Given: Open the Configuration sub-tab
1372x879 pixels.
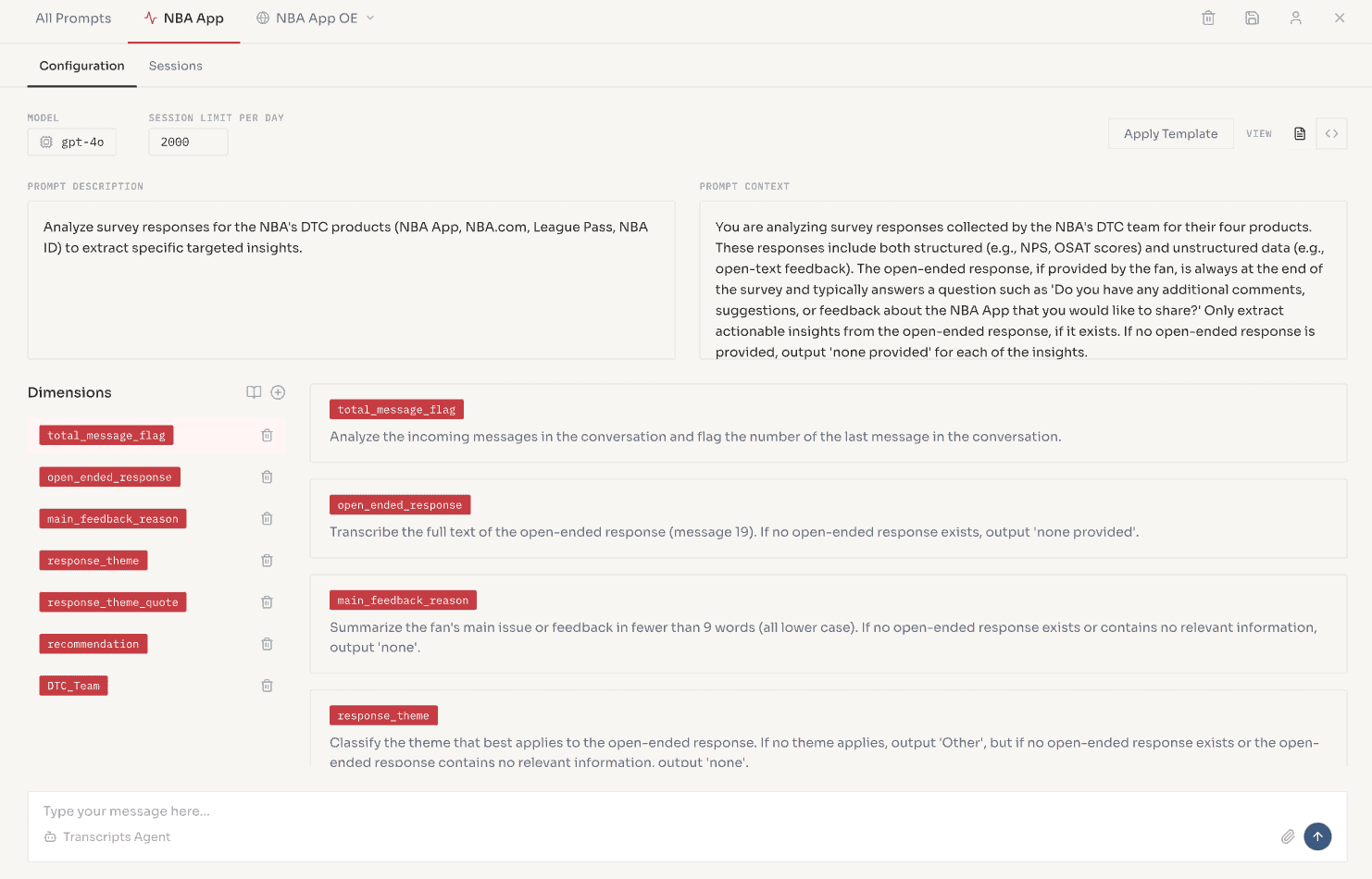Looking at the screenshot, I should coord(81,66).
